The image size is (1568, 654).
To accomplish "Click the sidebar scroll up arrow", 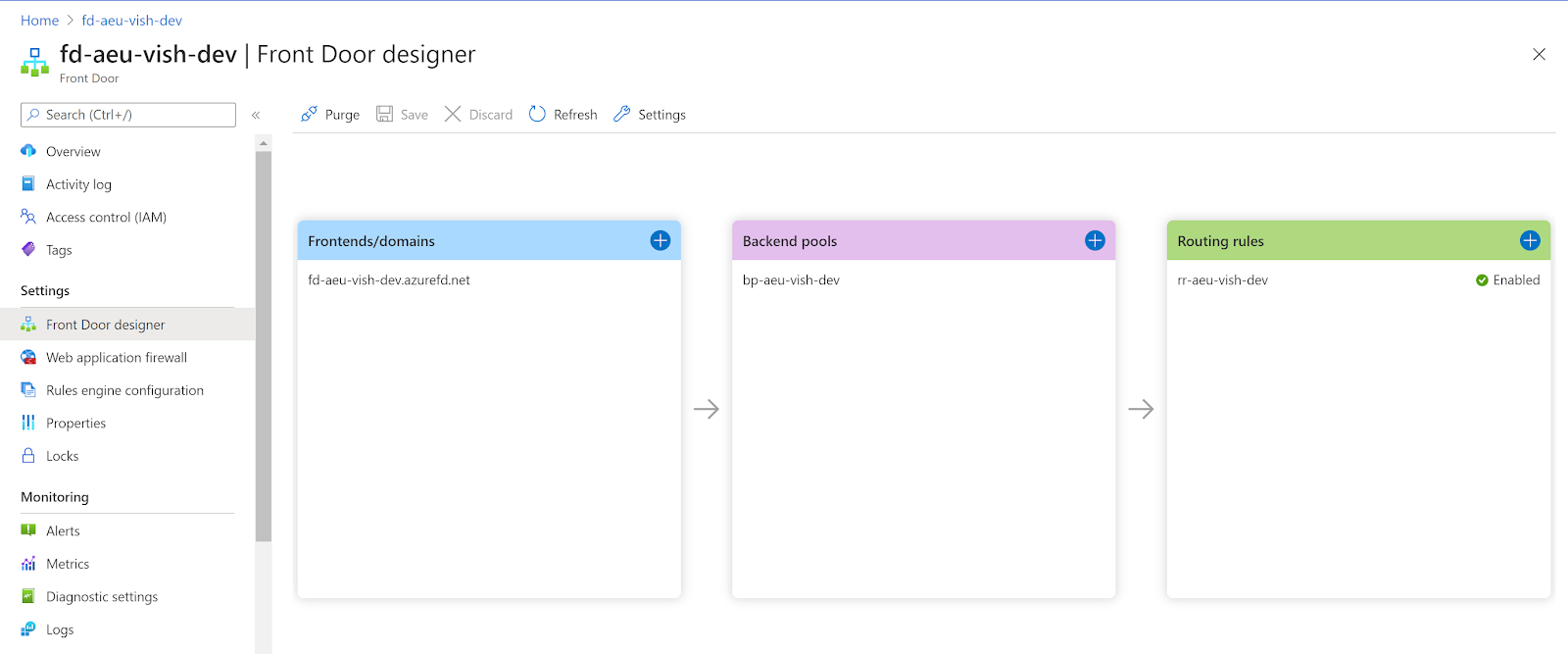I will click(263, 143).
